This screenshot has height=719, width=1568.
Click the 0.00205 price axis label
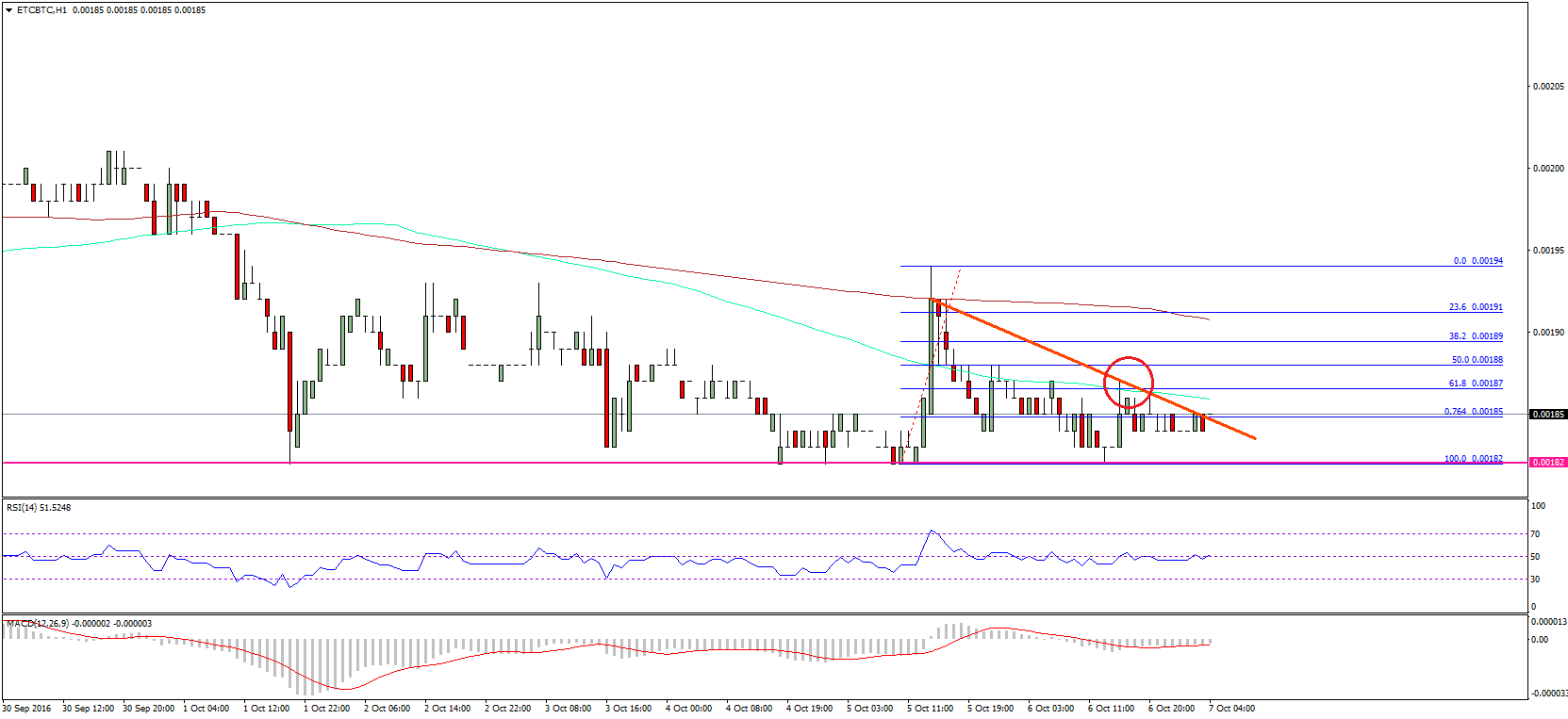pos(1548,87)
